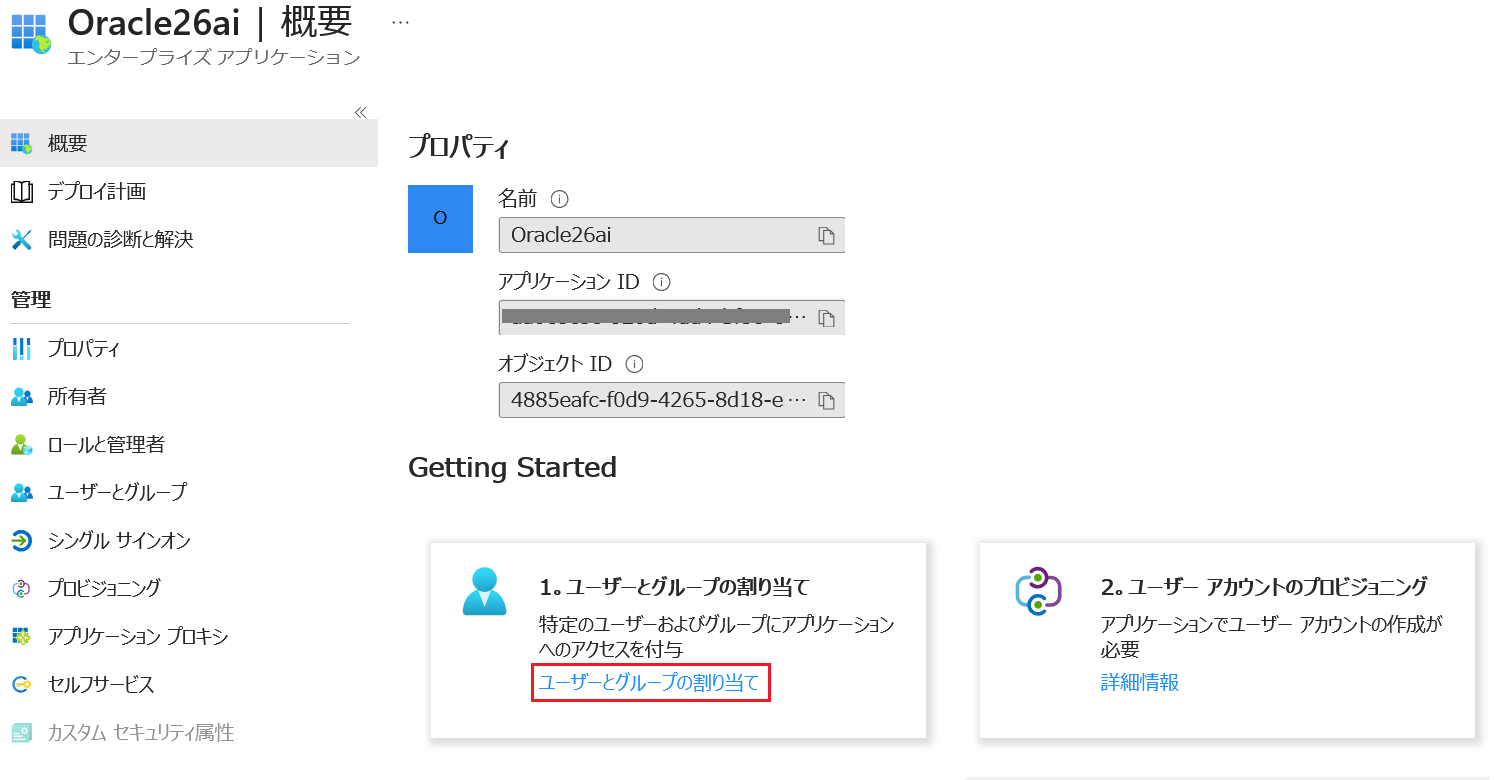Click the Oracle26ai | 概要 page title
Viewport: 1494px width, 780px height.
pyautogui.click(x=210, y=22)
